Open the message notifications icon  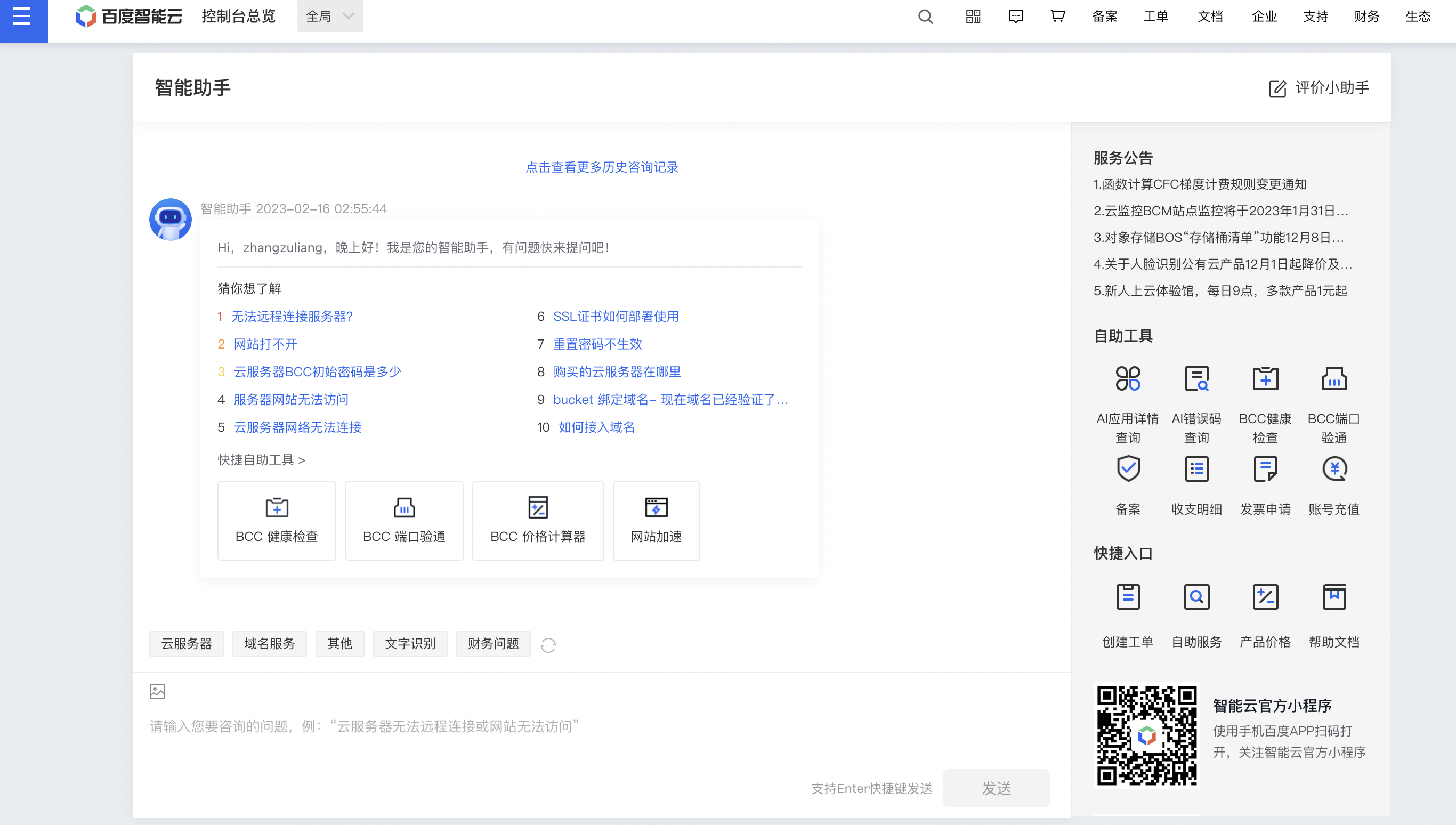(1015, 17)
